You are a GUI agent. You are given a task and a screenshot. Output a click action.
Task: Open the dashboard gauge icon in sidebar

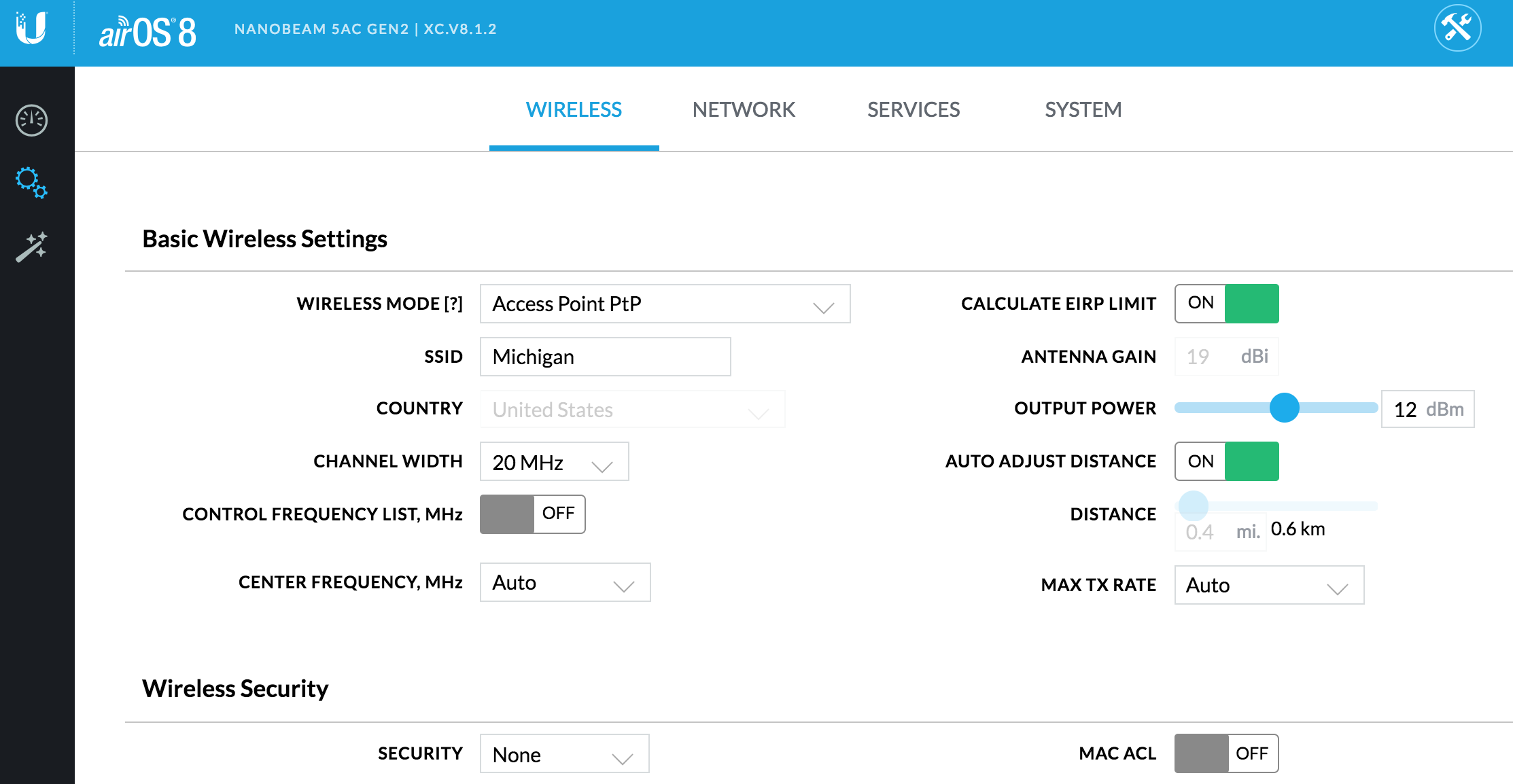31,120
